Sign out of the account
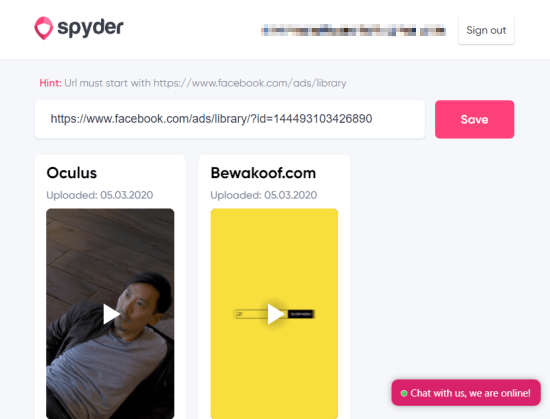550x419 pixels. (x=486, y=30)
